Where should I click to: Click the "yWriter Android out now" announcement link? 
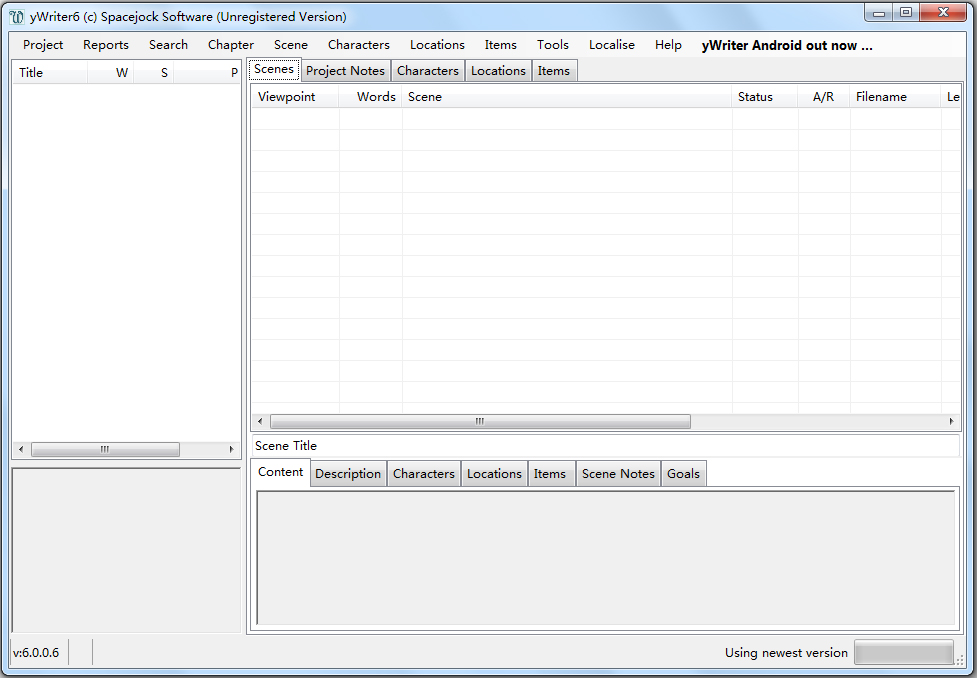[786, 45]
